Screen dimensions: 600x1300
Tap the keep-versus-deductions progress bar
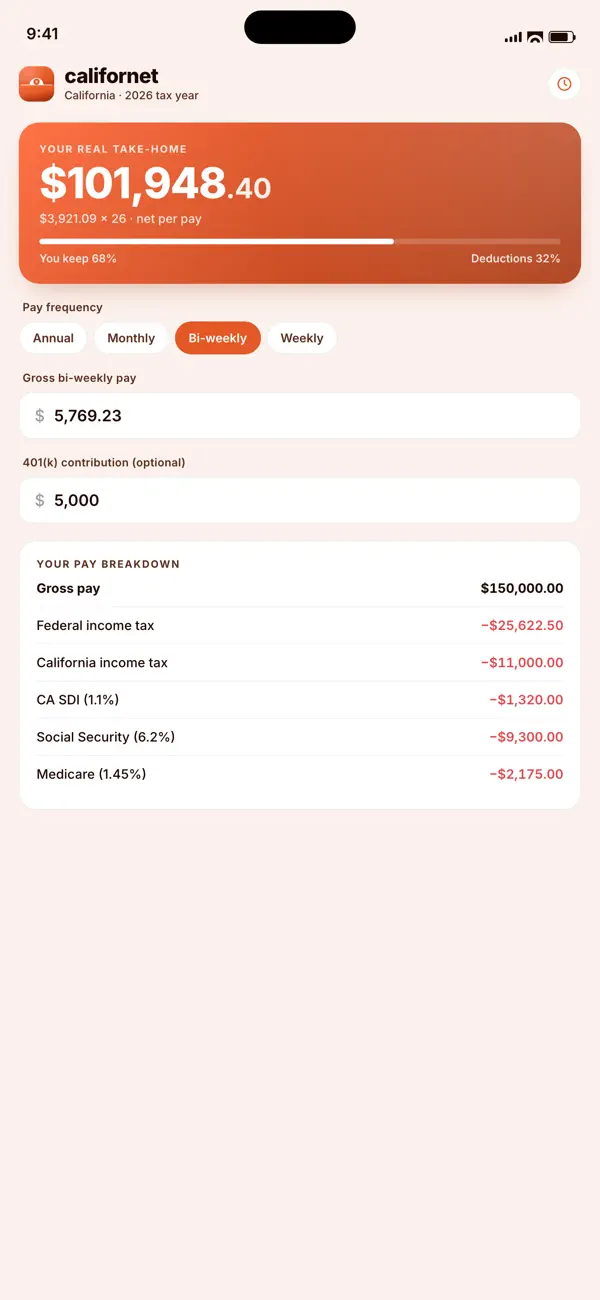pyautogui.click(x=300, y=241)
